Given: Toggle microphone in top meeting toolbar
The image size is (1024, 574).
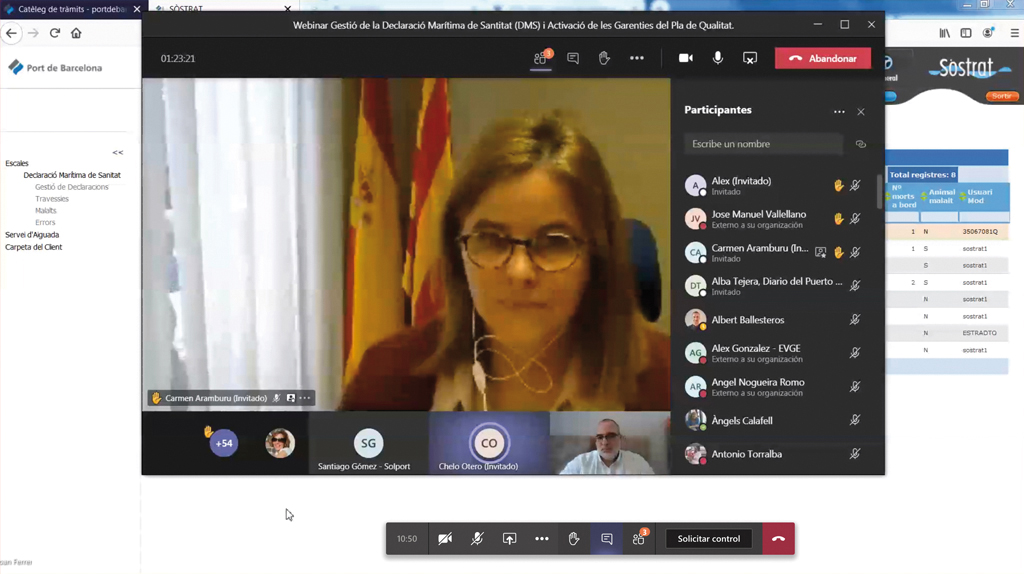Looking at the screenshot, I should [x=718, y=59].
